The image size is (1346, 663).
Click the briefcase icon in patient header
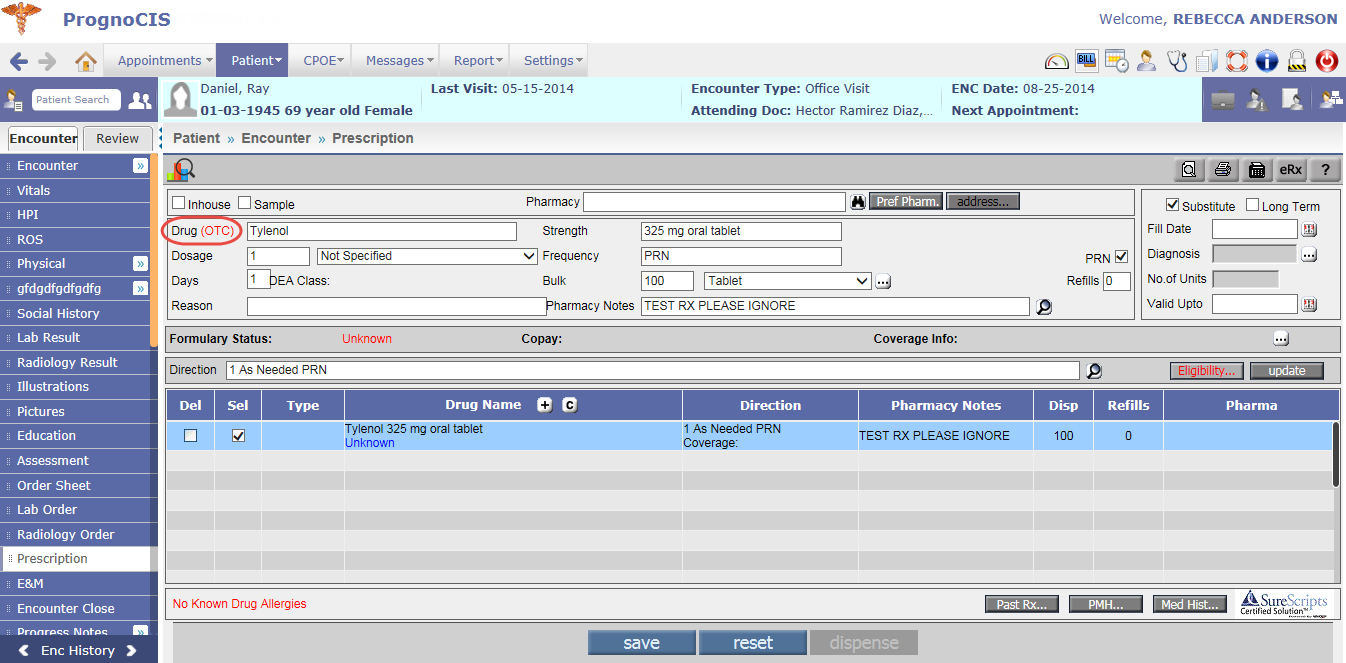1222,100
